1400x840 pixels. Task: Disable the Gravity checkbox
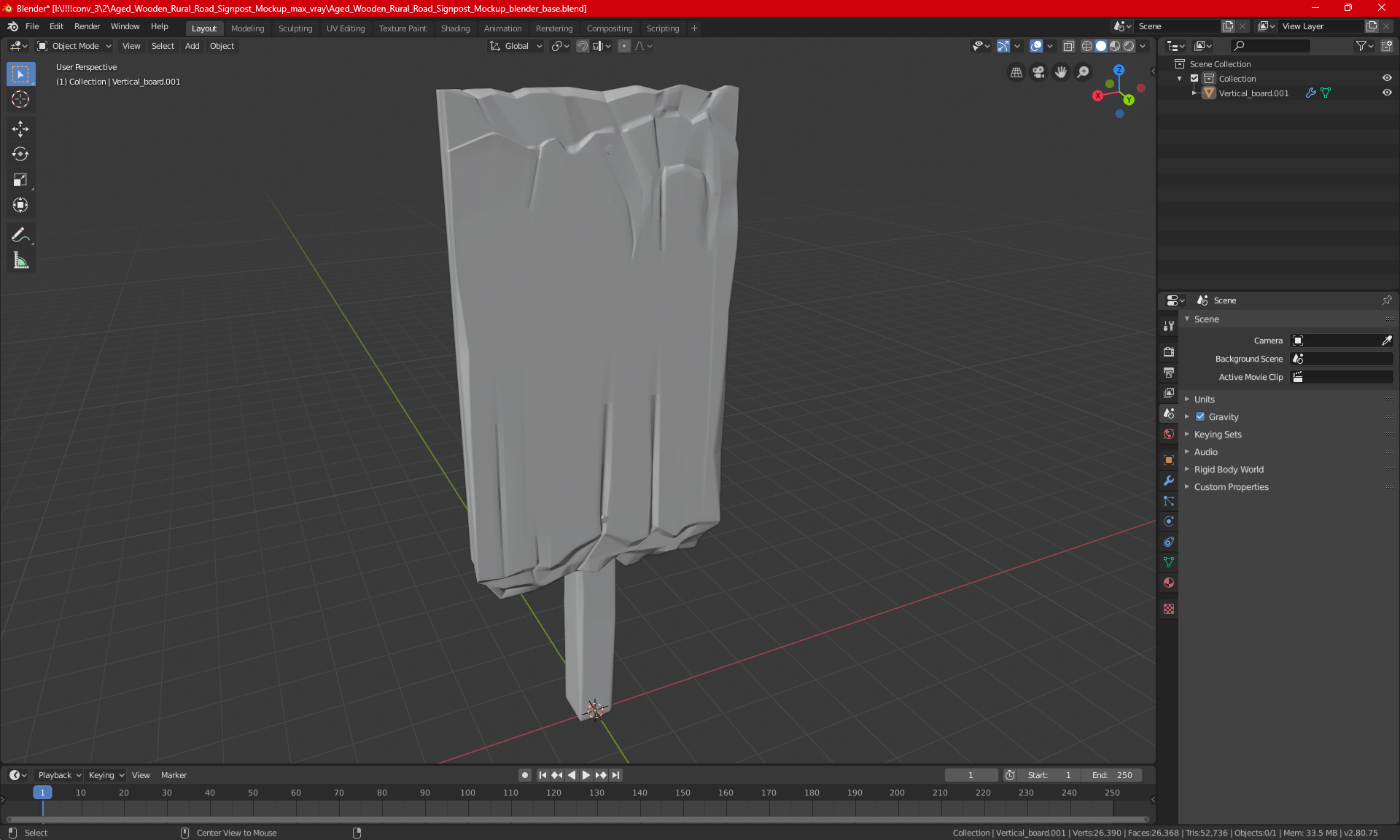click(x=1200, y=417)
